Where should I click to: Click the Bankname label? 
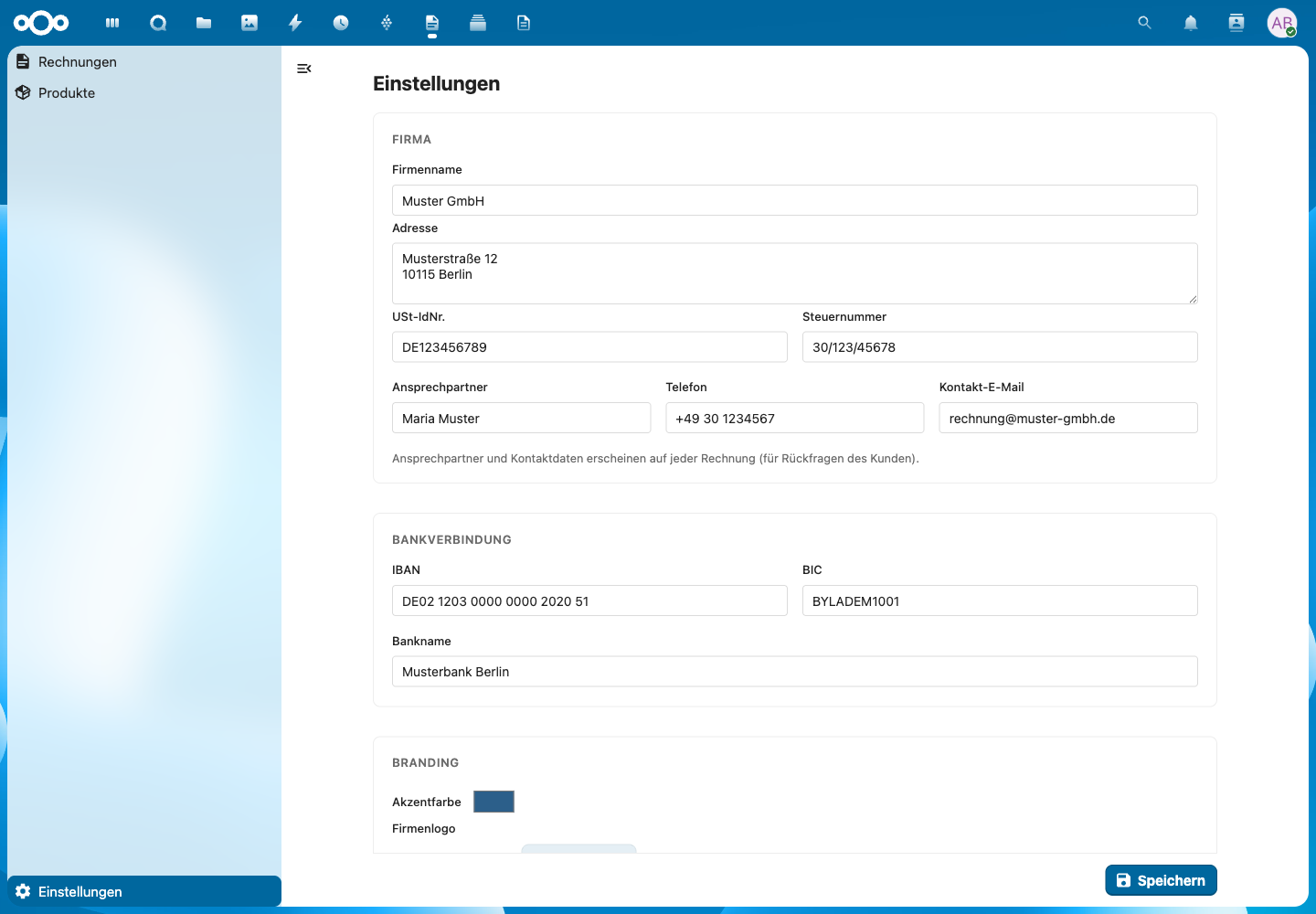pyautogui.click(x=421, y=642)
